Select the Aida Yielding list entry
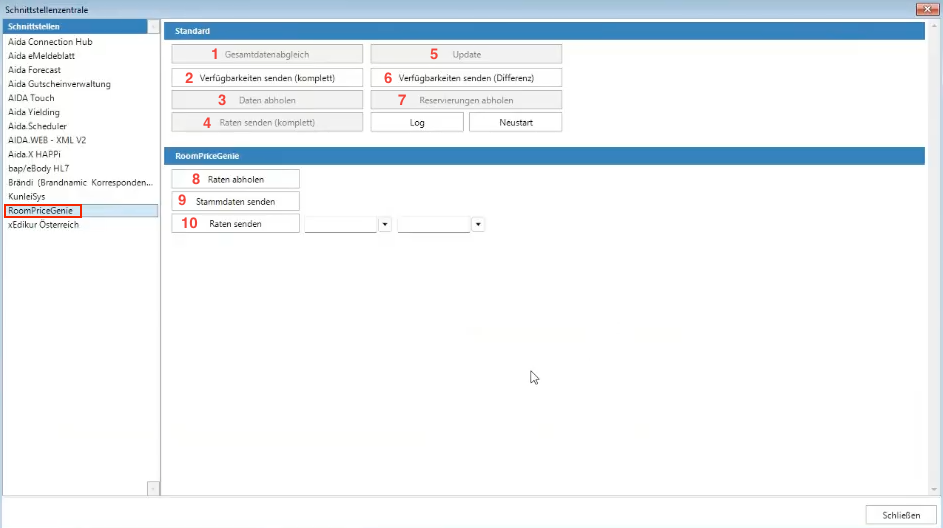 pyautogui.click(x=34, y=112)
